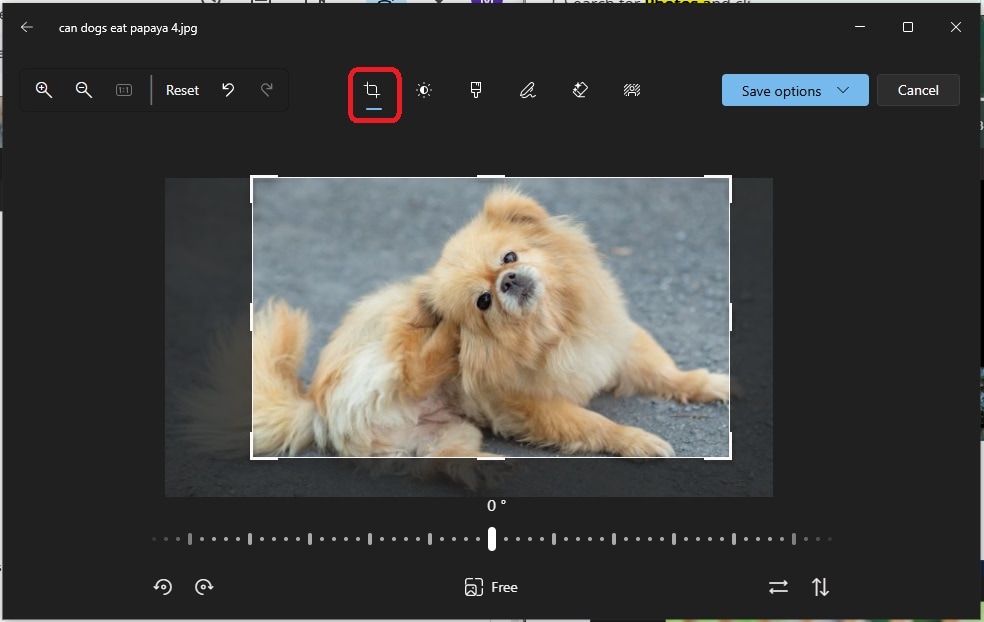Select the Crop tool
The height and width of the screenshot is (622, 984).
coord(373,90)
